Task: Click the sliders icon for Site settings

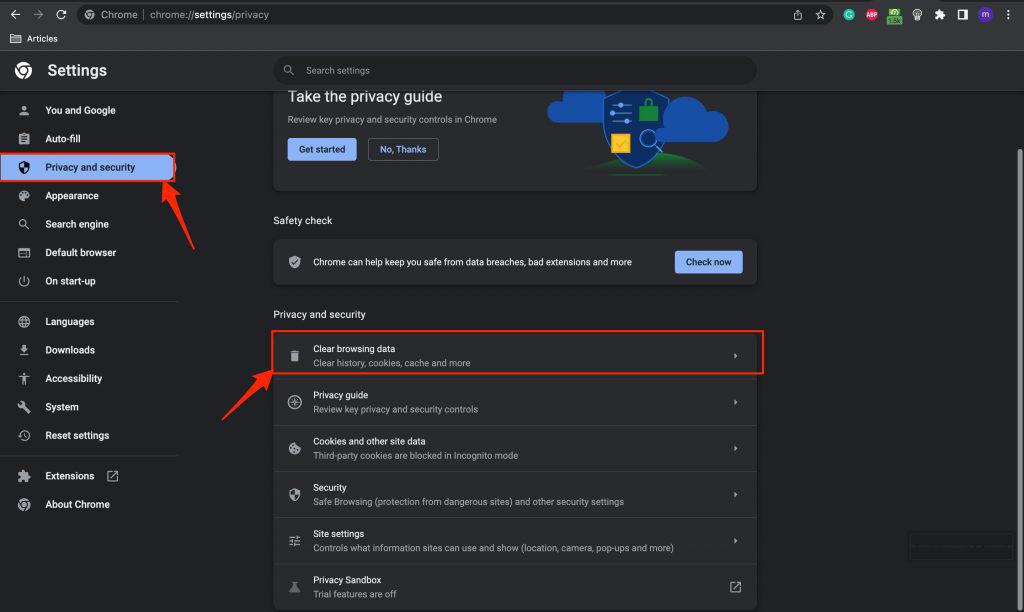Action: click(295, 541)
